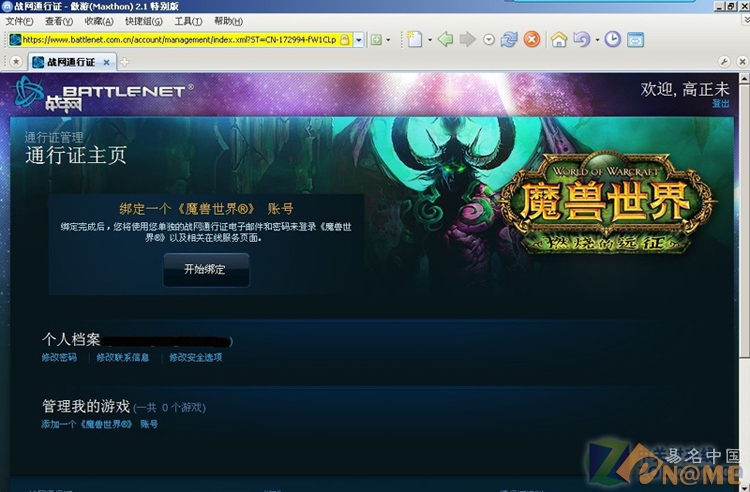Click the chevron beside the menu bar
Viewport: 750px width, 492px height.
746,21
